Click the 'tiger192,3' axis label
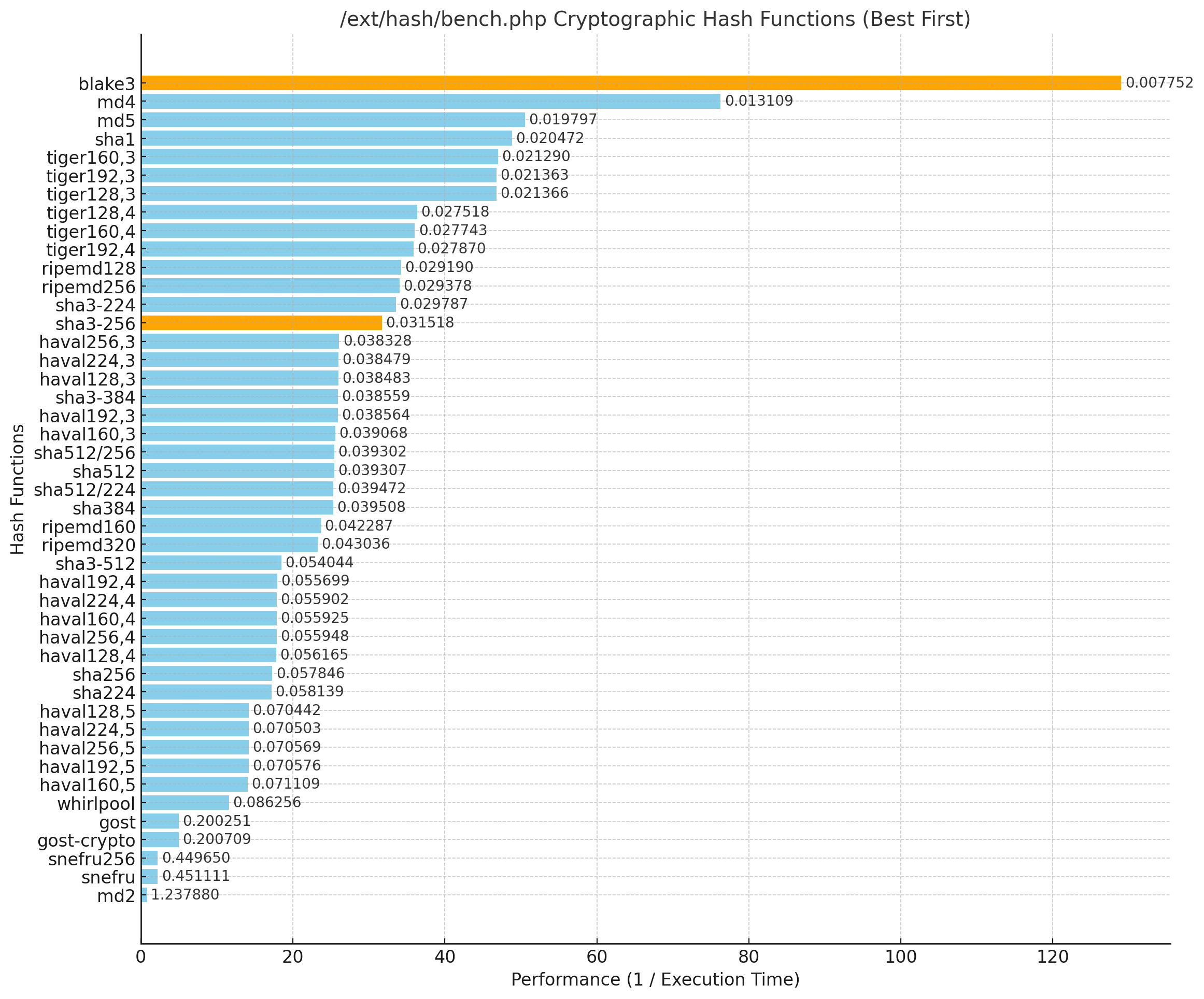Image resolution: width=1204 pixels, height=999 pixels. coord(91,176)
